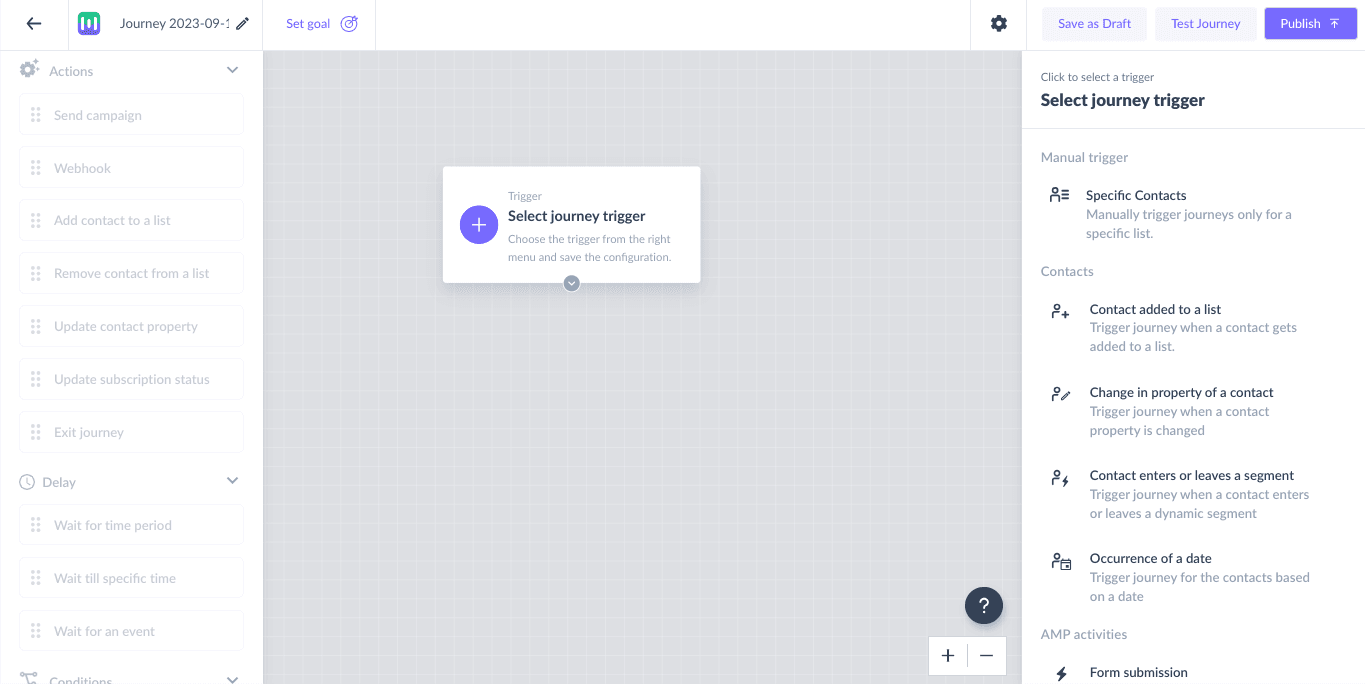Image resolution: width=1365 pixels, height=684 pixels.
Task: Click the target icon next to Set goal
Action: (x=346, y=23)
